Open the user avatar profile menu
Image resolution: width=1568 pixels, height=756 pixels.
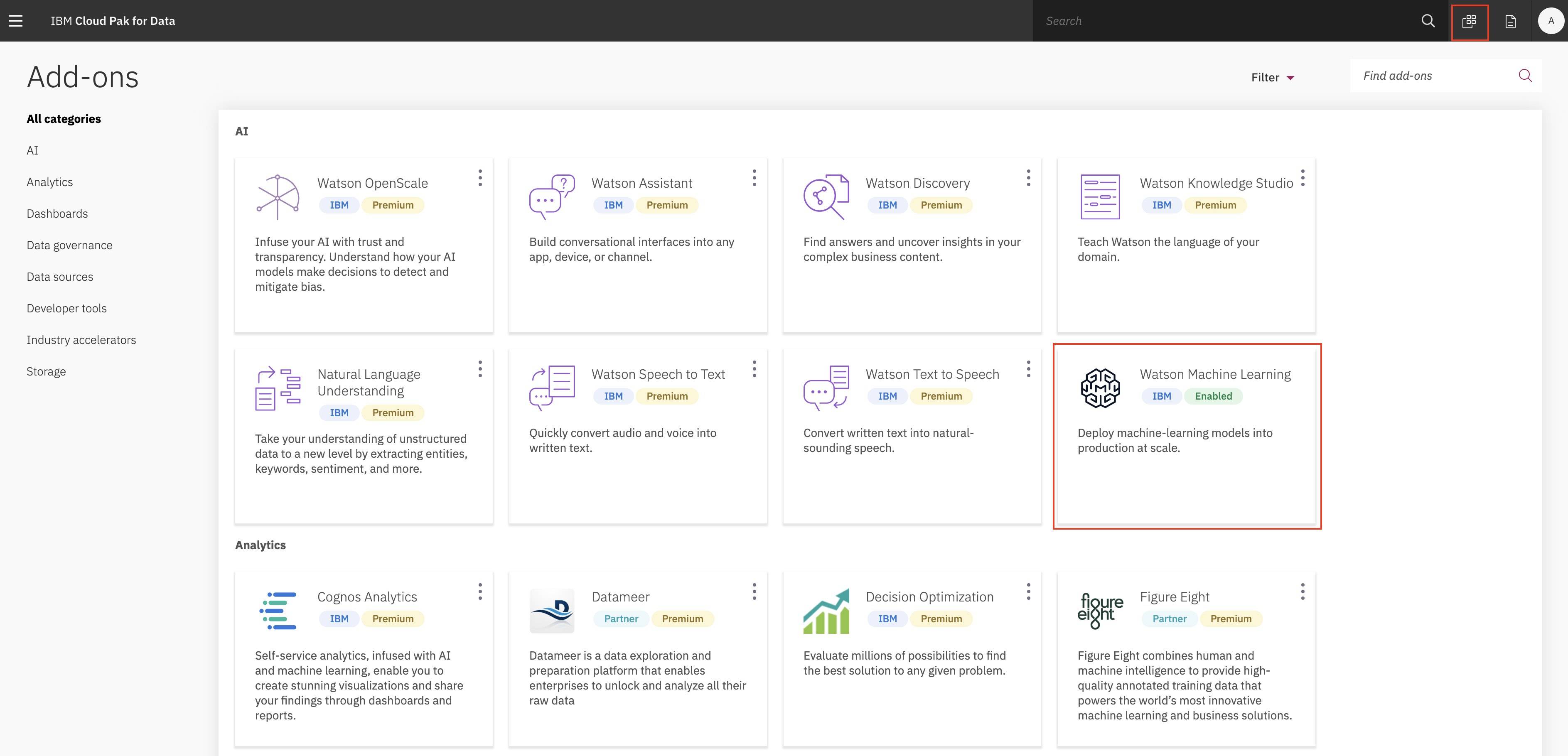1551,21
